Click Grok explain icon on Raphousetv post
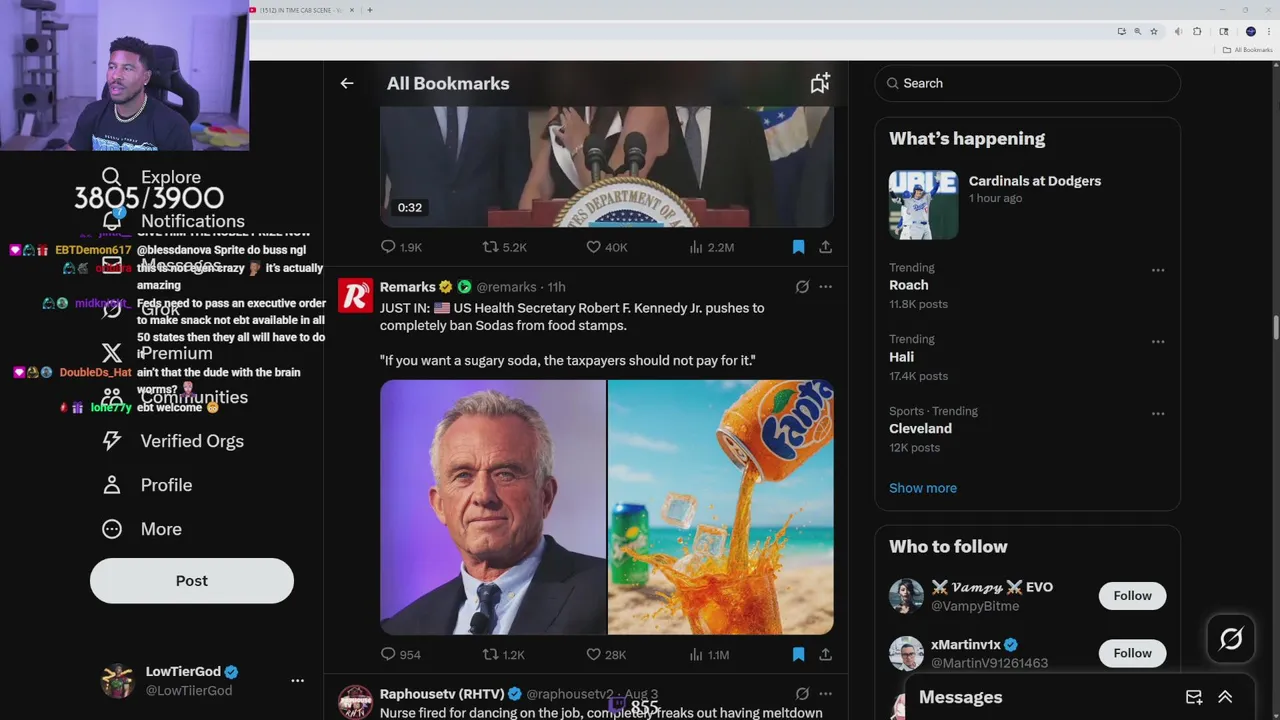The width and height of the screenshot is (1280, 720). [802, 694]
